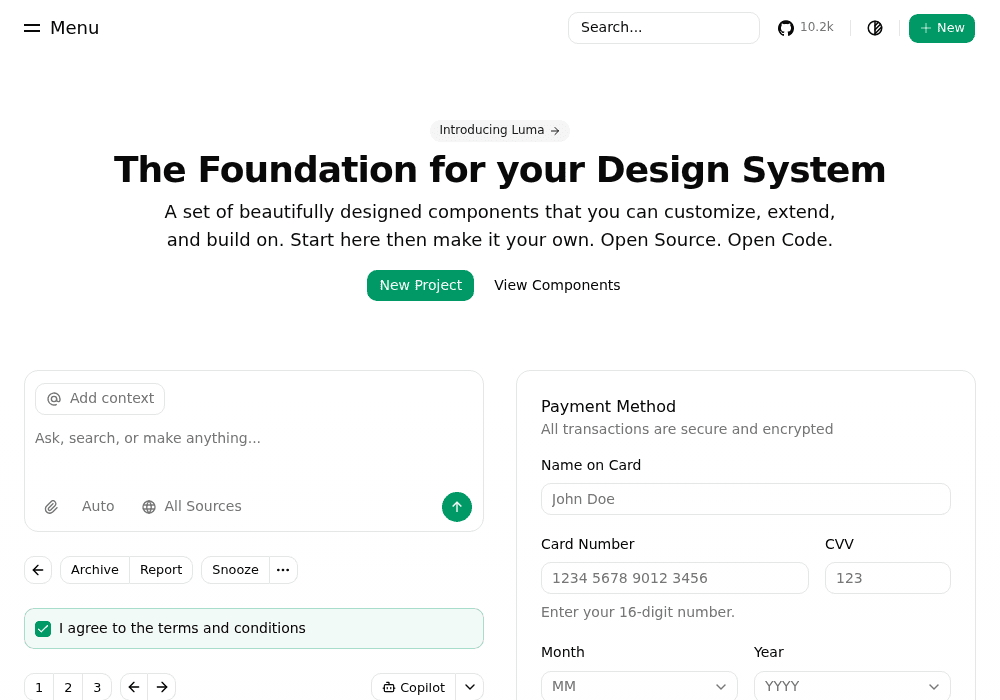This screenshot has height=700, width=1000.
Task: Open the hamburger Menu icon
Action: (x=32, y=28)
